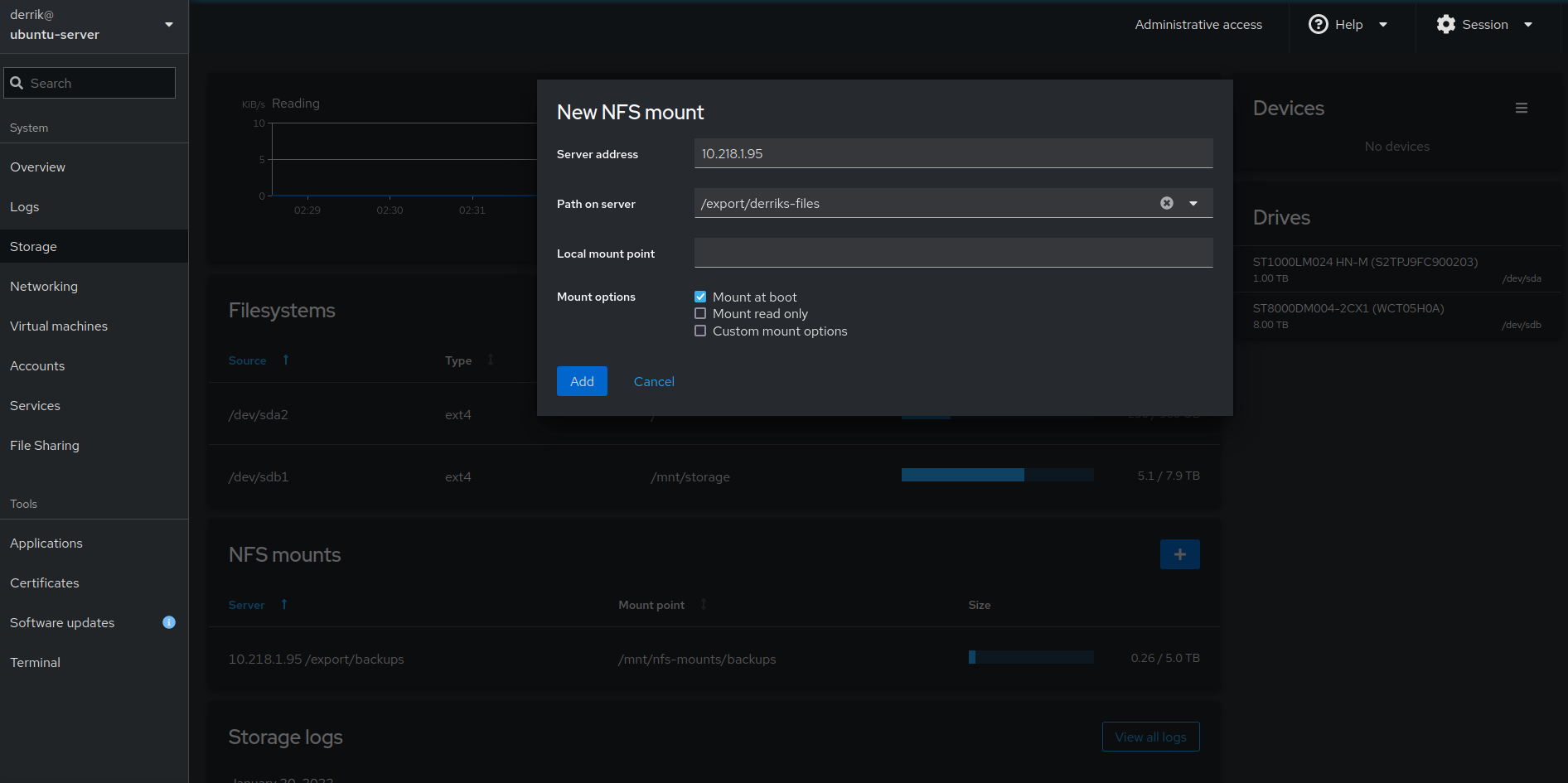Enable Custom mount options
This screenshot has width=1568, height=783.
[x=700, y=331]
